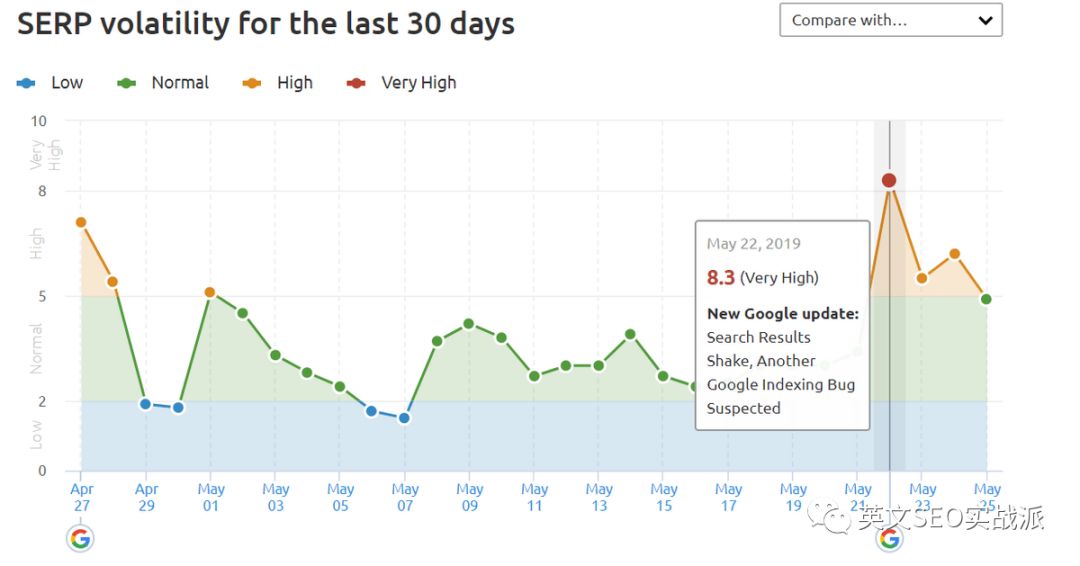
Task: Open the Google update icon under Apr 27
Action: pos(81,538)
